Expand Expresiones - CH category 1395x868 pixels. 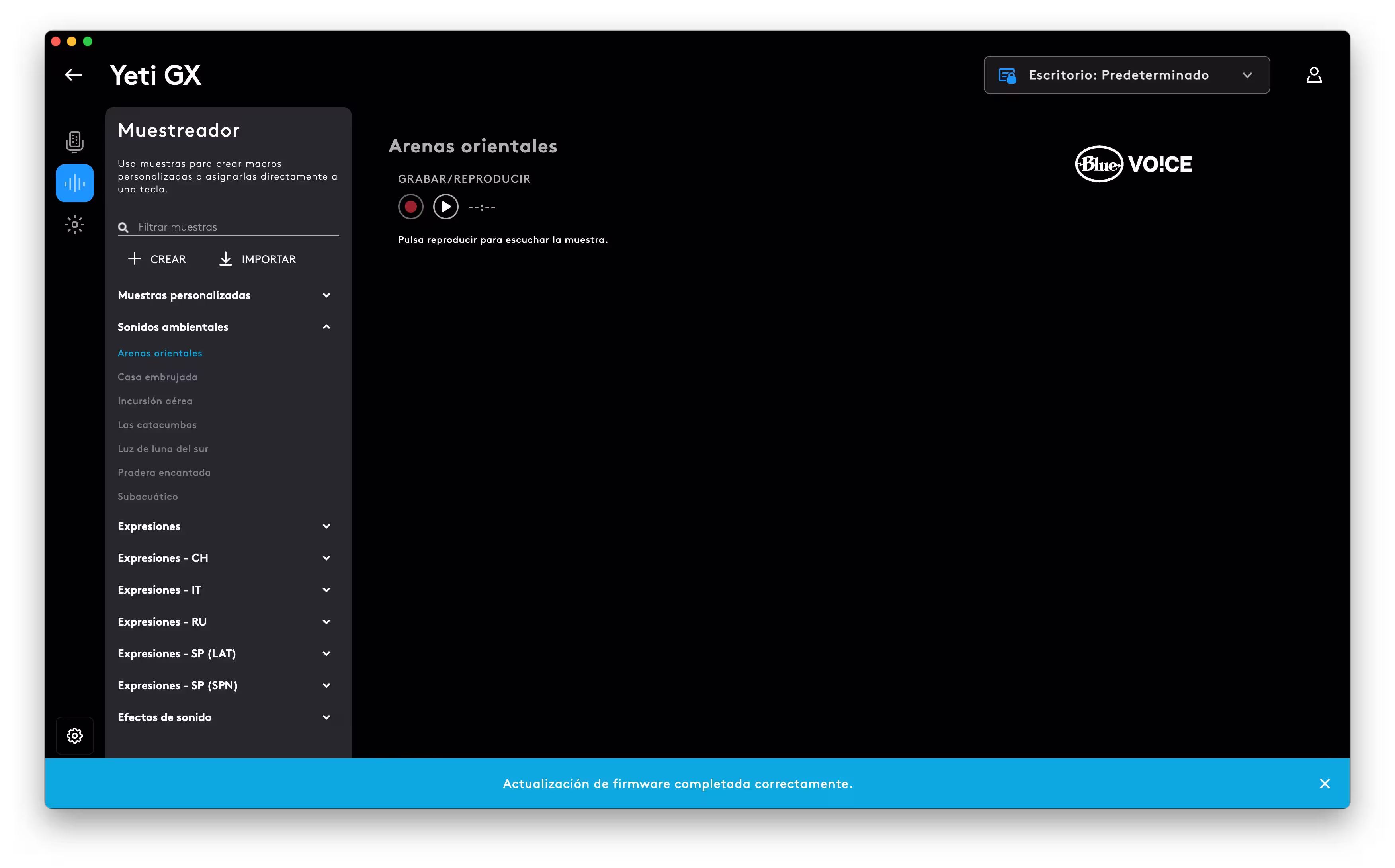tap(225, 558)
